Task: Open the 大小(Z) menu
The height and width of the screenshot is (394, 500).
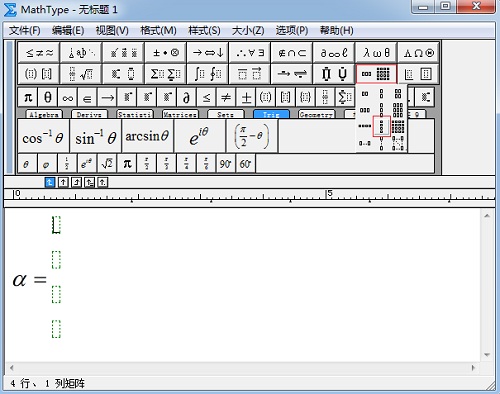Action: (248, 31)
